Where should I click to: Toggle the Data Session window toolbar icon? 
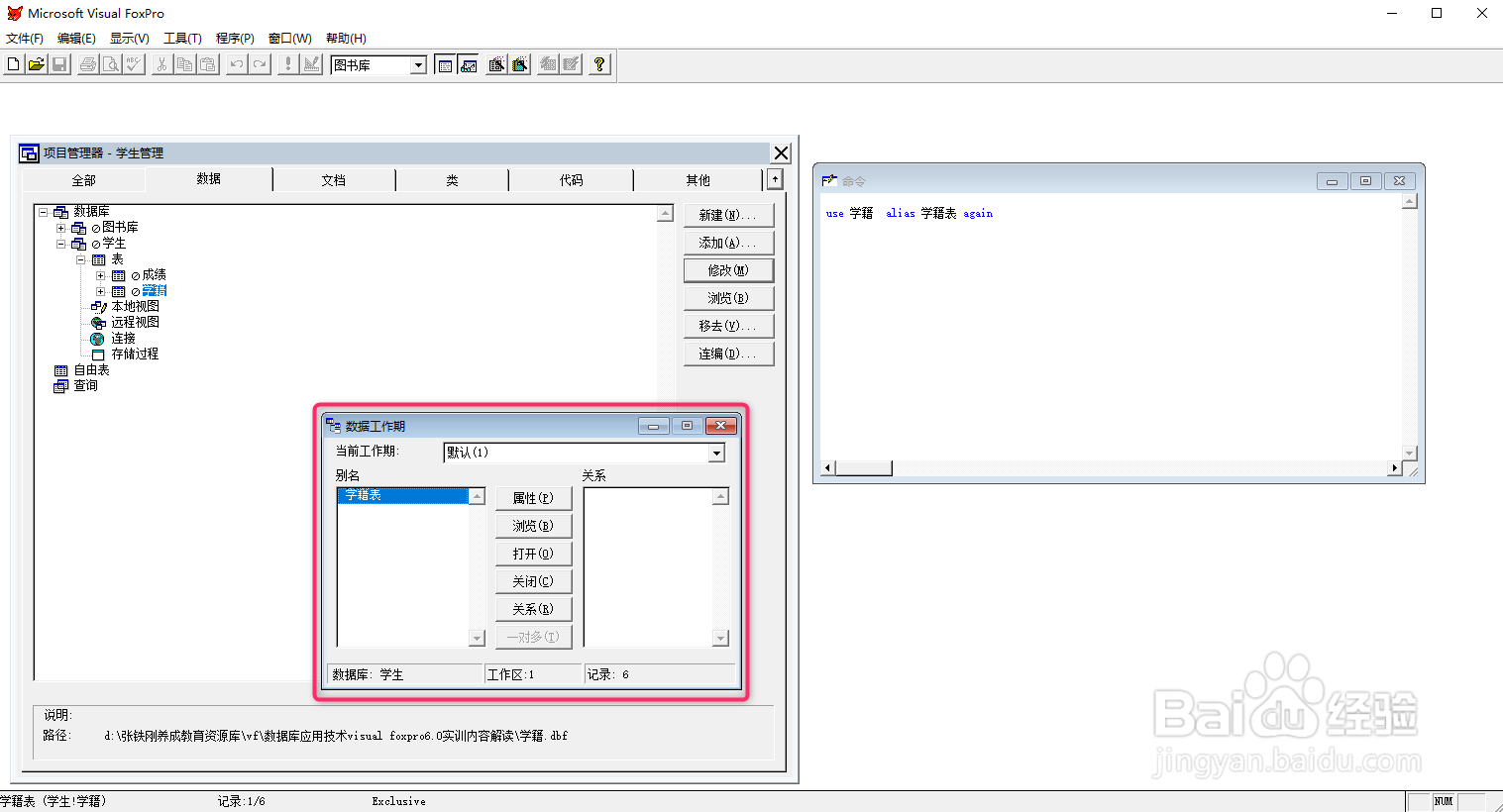click(469, 64)
